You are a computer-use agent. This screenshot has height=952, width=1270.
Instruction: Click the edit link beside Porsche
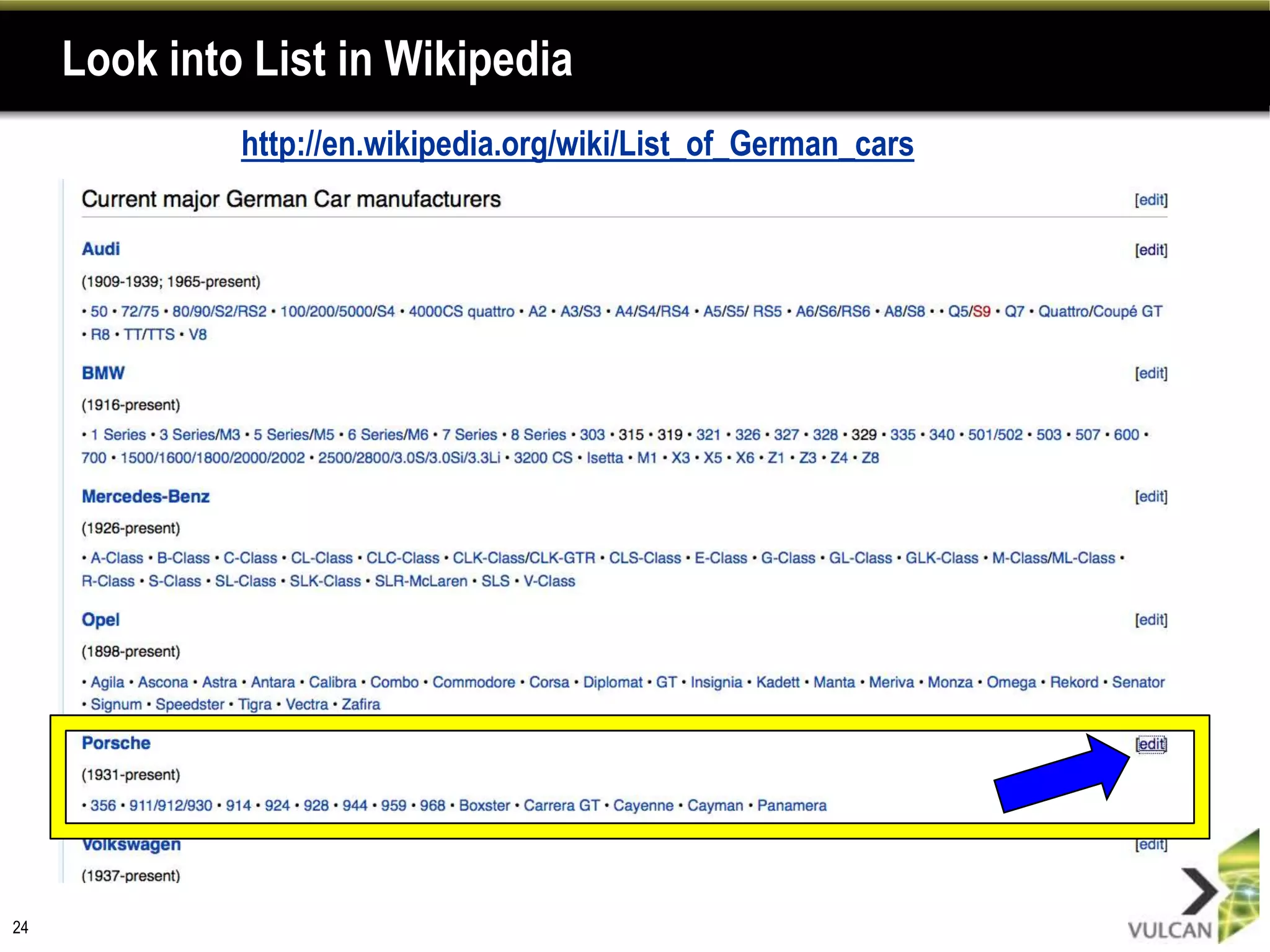1151,744
